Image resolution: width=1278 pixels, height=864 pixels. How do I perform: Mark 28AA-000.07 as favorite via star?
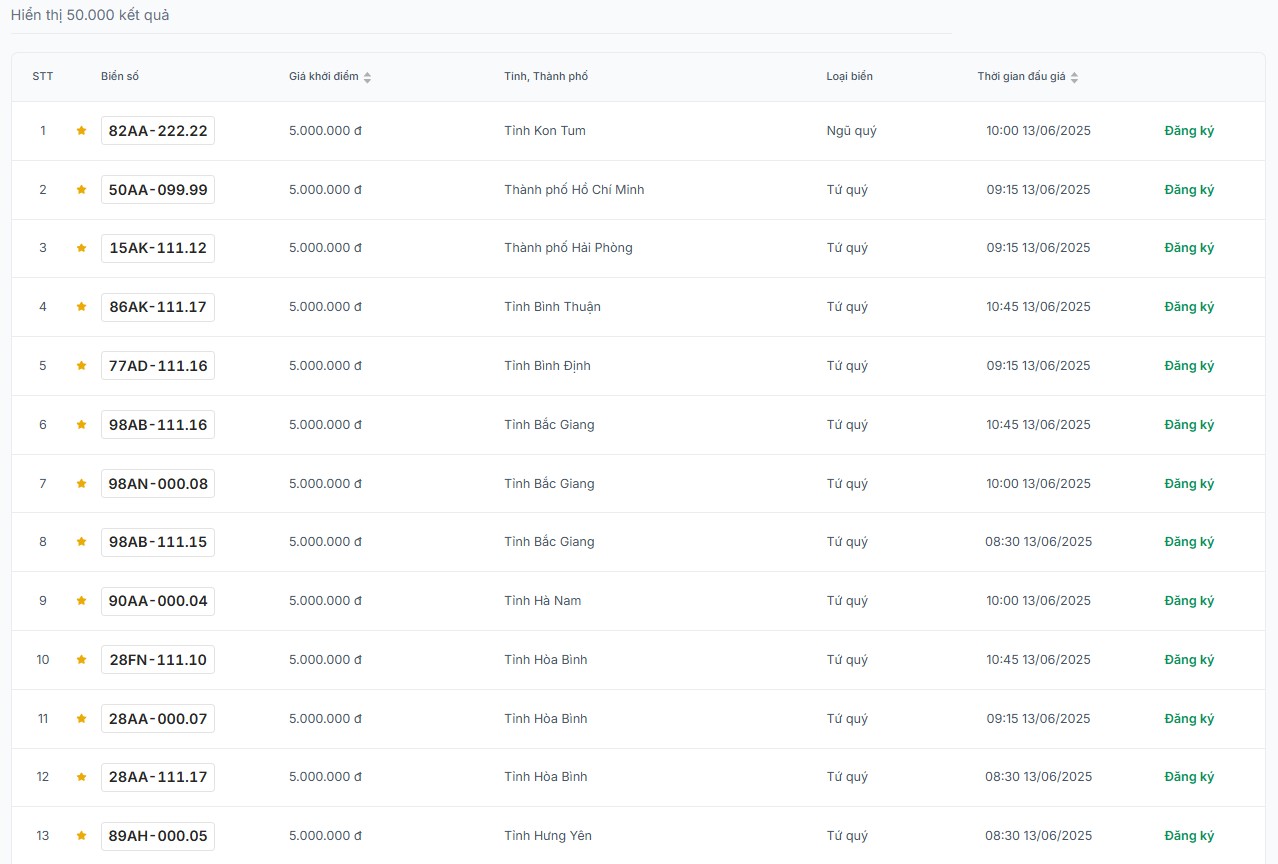82,719
